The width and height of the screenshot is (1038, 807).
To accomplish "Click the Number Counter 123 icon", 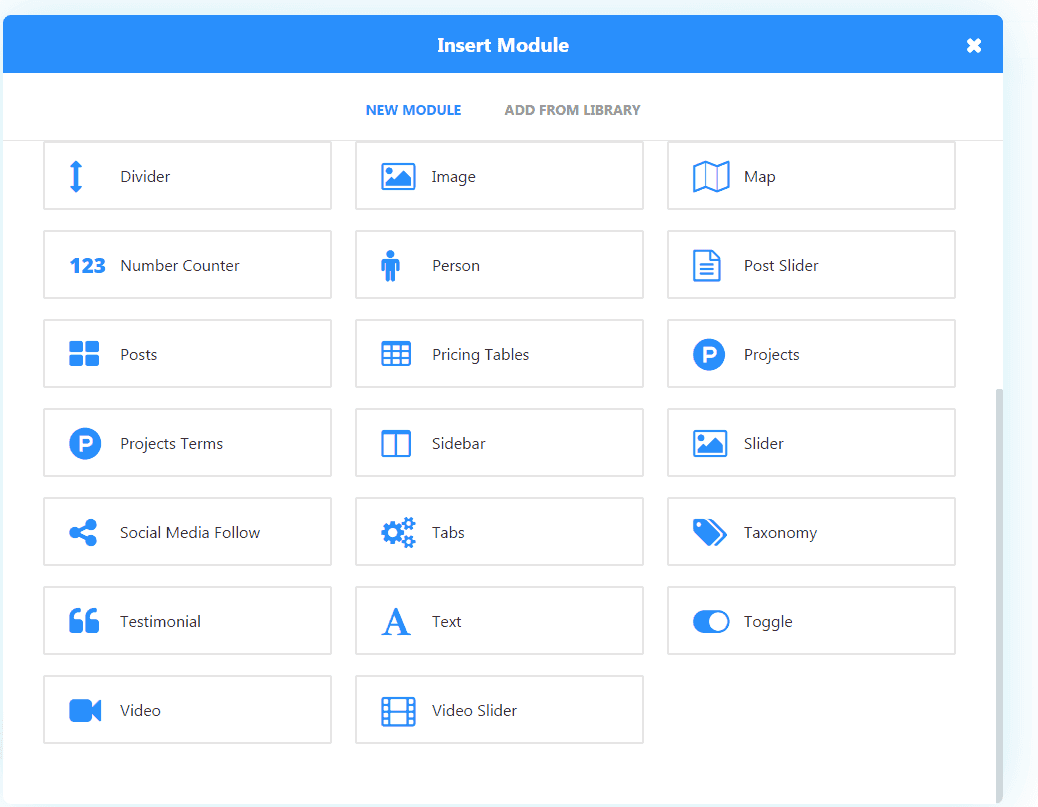I will [x=87, y=266].
